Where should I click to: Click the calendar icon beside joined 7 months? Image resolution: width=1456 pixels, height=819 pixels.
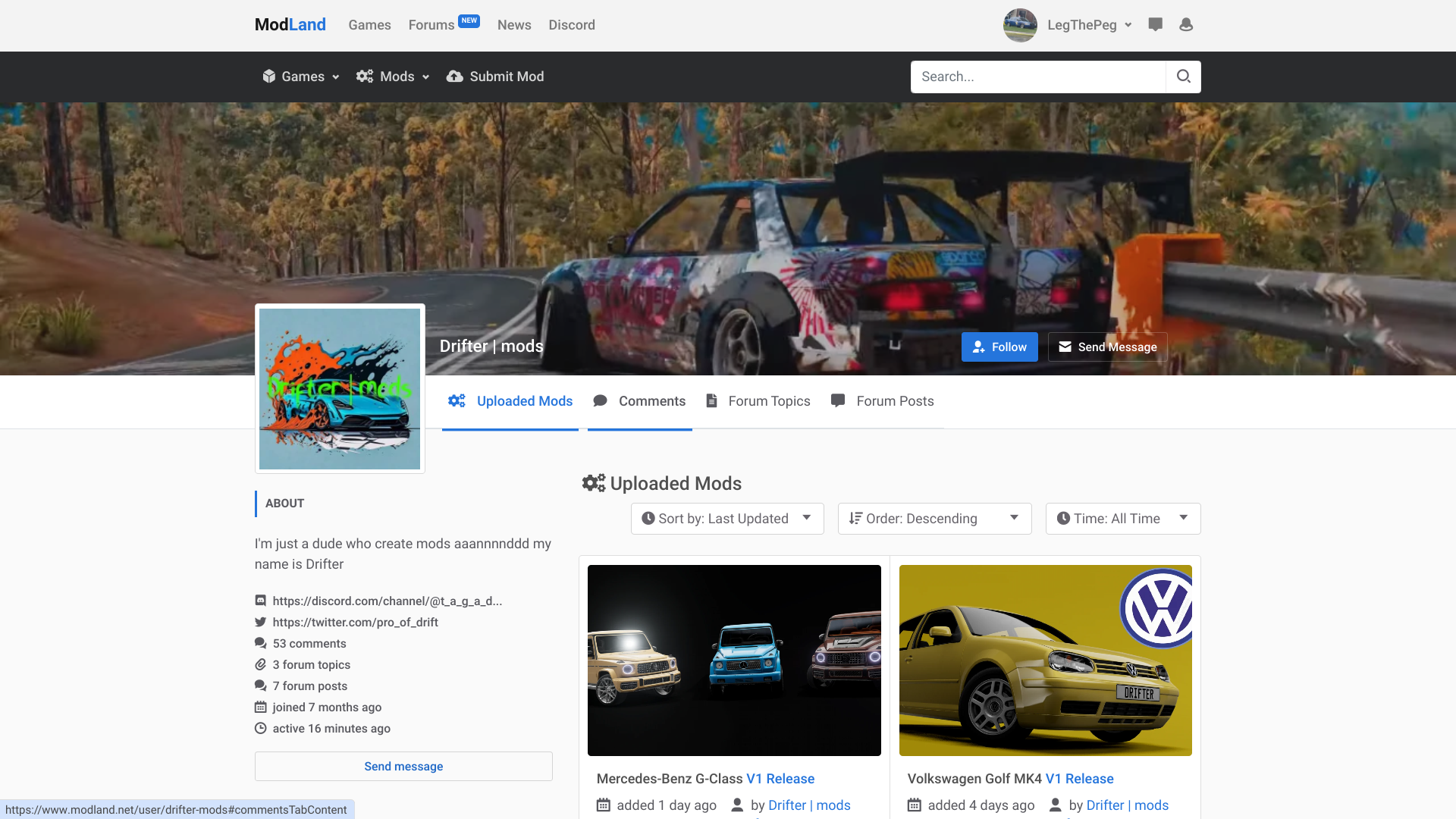point(260,707)
